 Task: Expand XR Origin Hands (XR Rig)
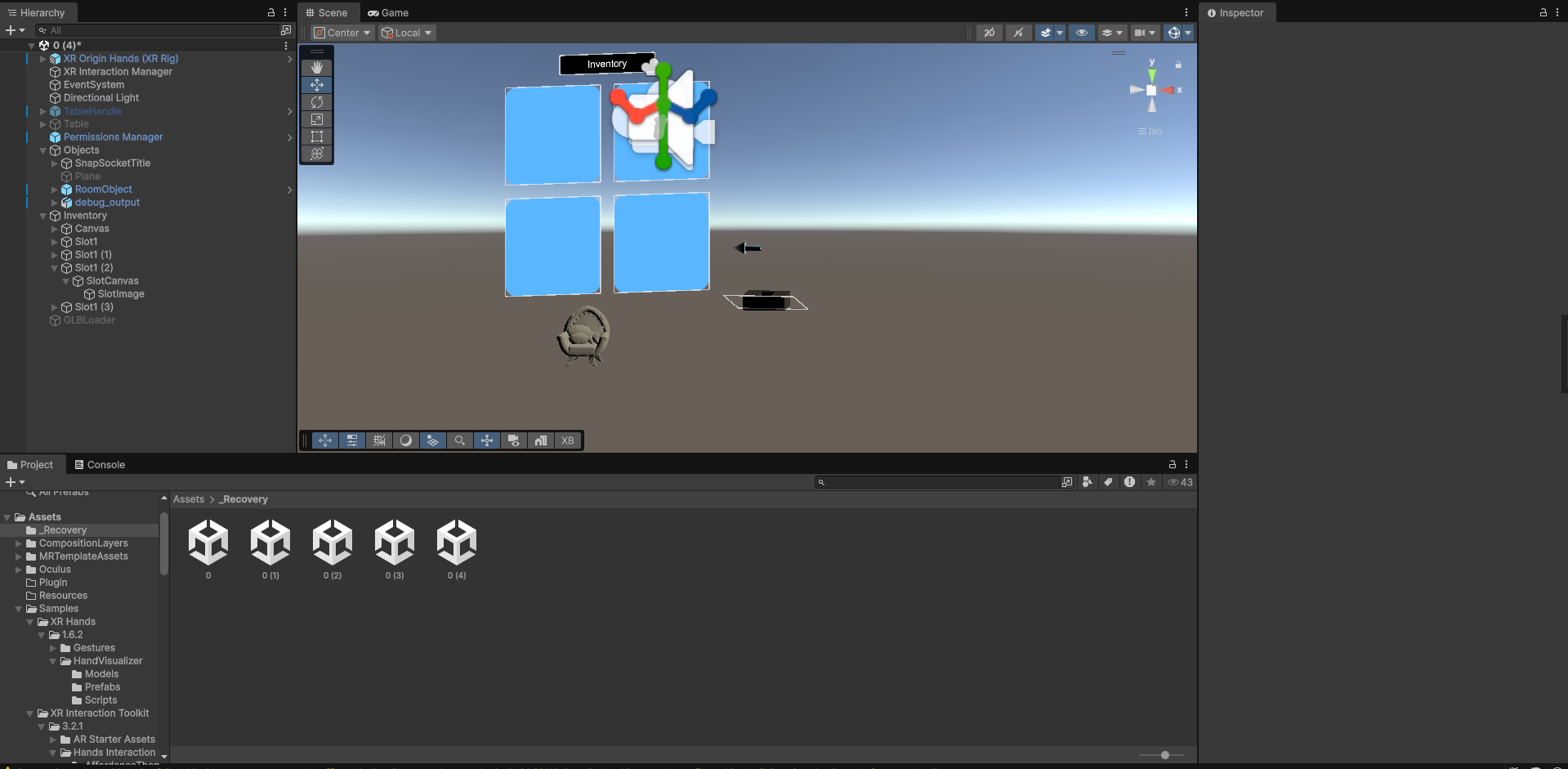pos(43,59)
